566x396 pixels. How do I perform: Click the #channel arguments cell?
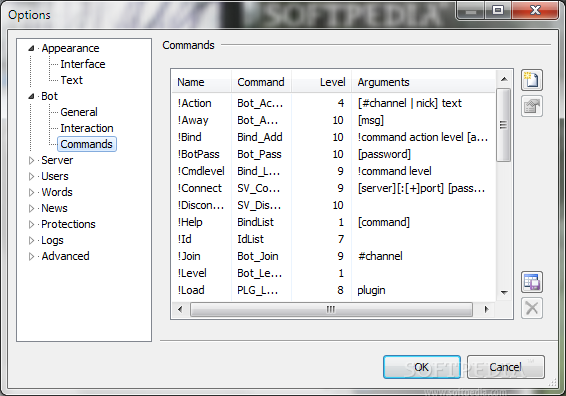tap(380, 256)
